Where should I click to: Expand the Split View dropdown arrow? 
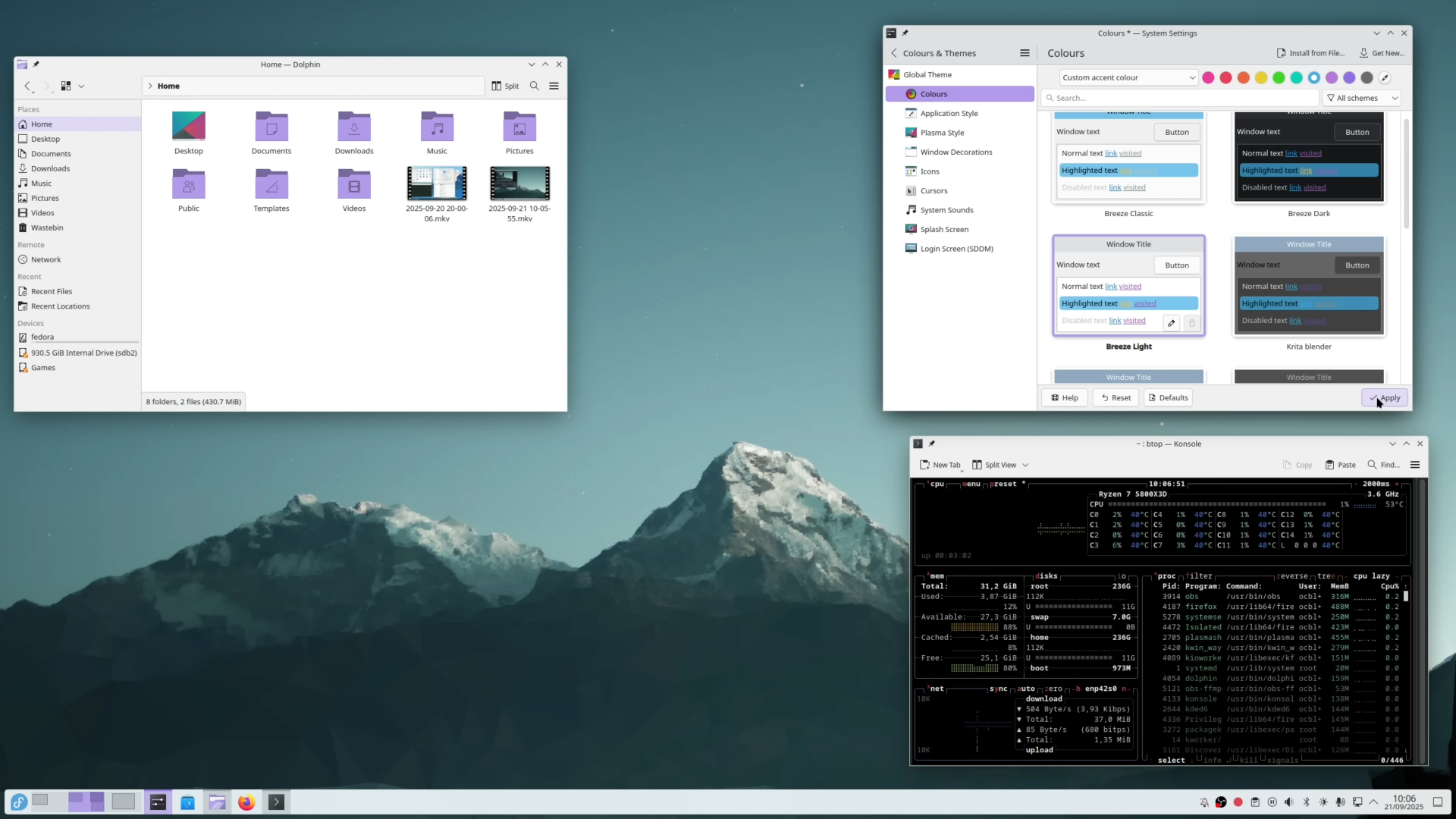[x=1025, y=465]
